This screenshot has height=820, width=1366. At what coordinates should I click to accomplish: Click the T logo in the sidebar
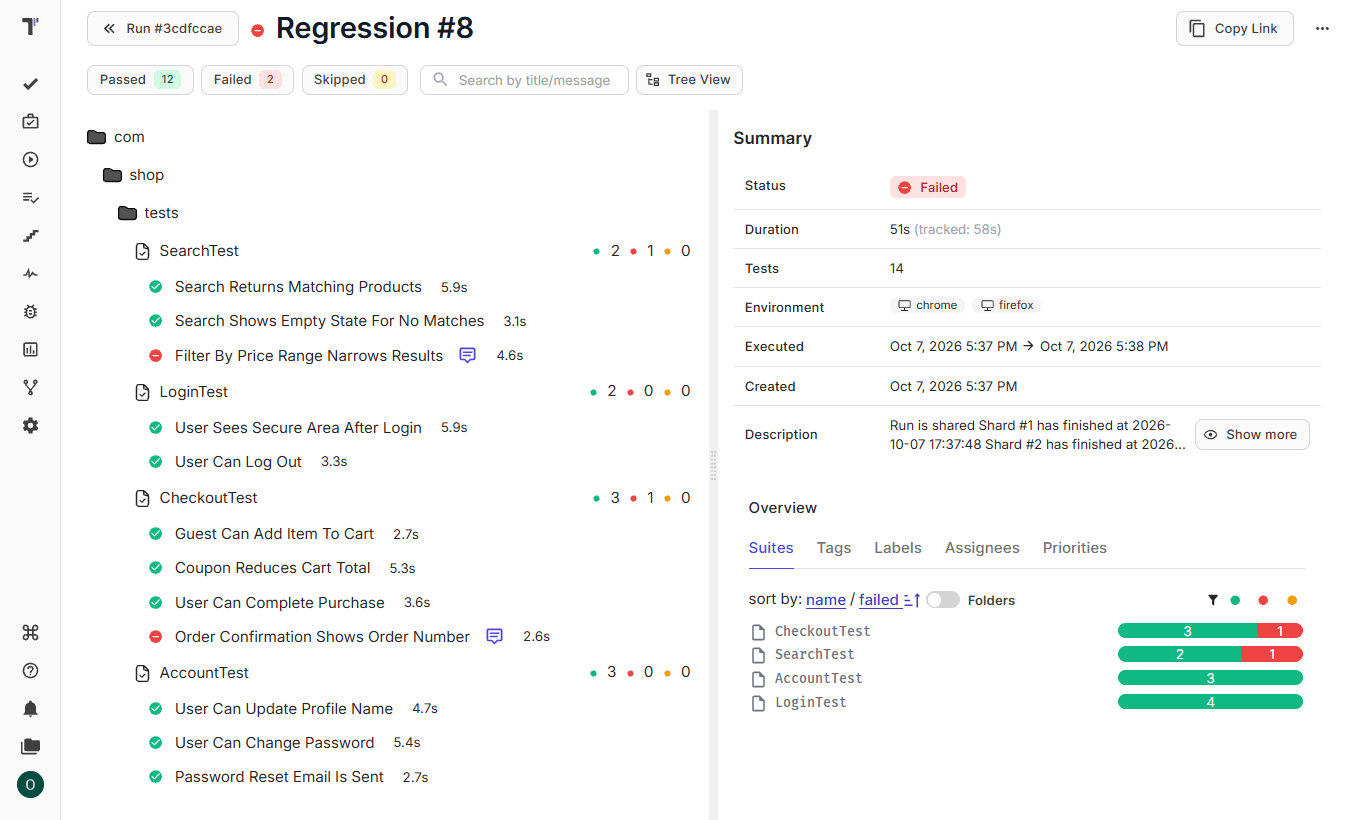30,27
